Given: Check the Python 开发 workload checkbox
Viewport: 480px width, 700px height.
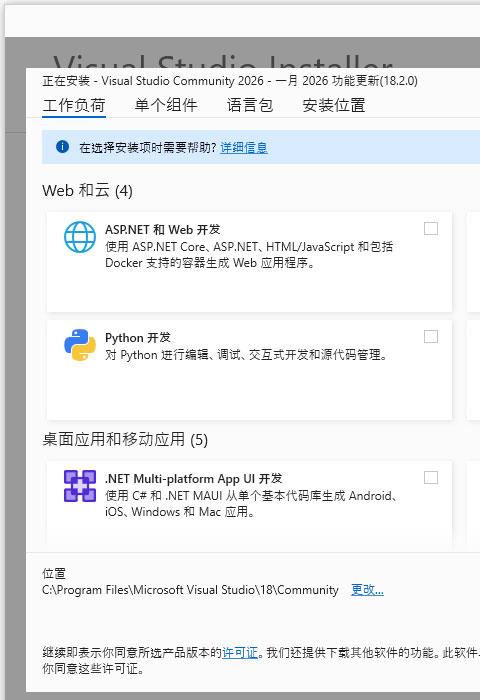Looking at the screenshot, I should tap(431, 337).
